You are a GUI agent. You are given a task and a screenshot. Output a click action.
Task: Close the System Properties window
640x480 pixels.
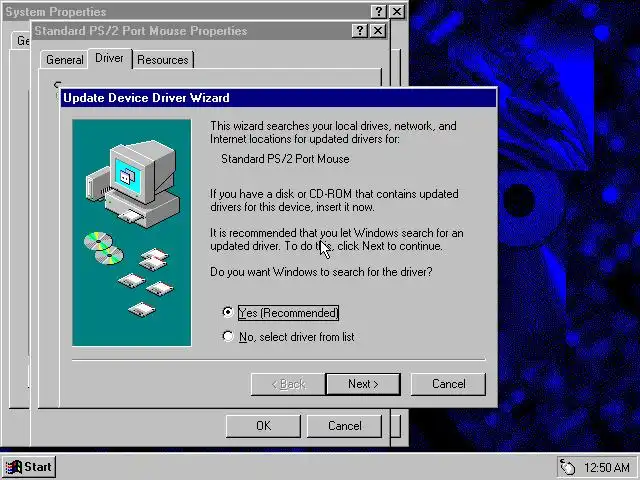397,11
